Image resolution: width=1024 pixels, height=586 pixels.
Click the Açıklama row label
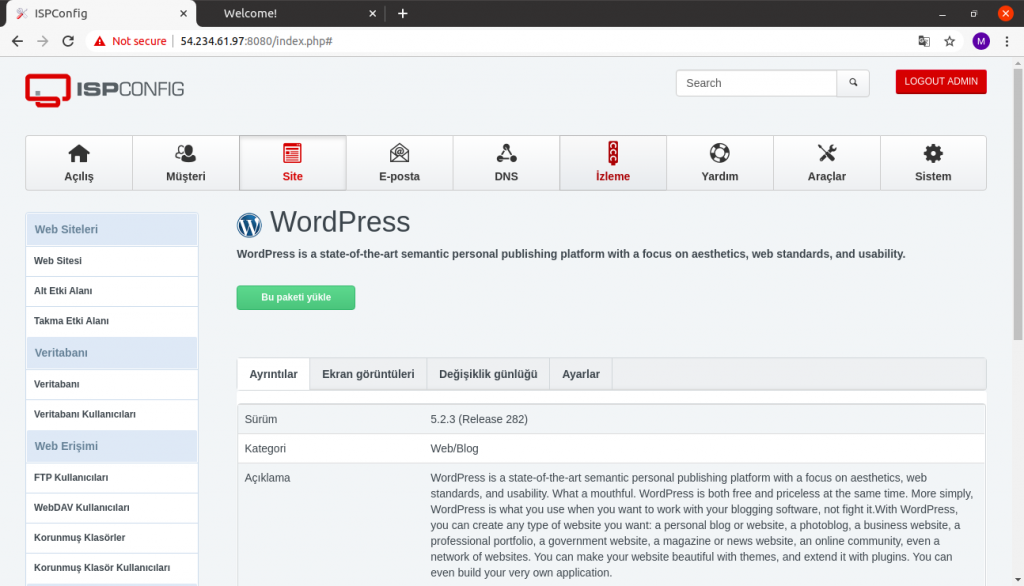click(x=267, y=478)
